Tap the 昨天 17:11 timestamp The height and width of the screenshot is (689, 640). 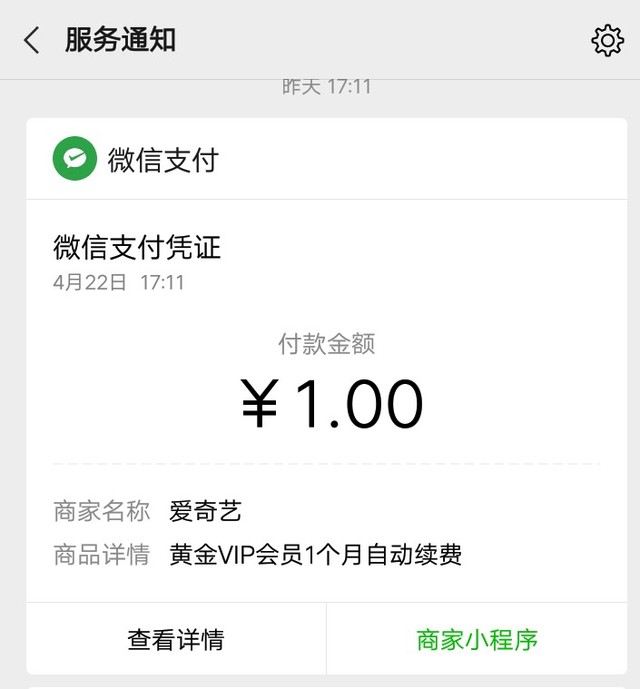(326, 87)
